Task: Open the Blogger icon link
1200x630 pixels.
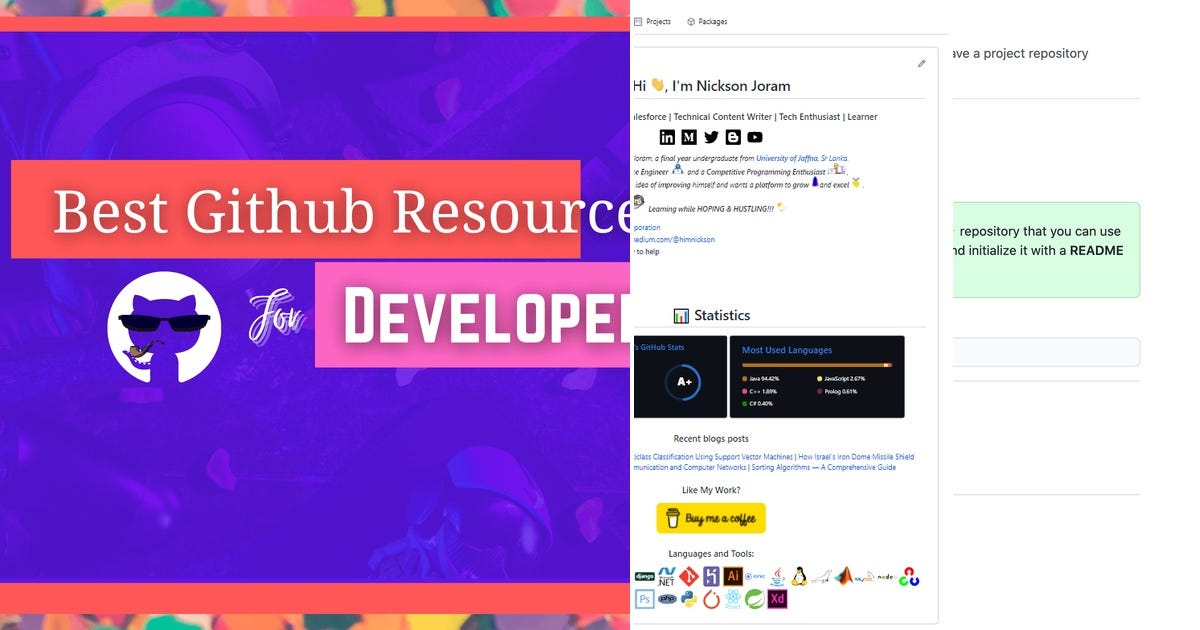Action: click(x=733, y=136)
